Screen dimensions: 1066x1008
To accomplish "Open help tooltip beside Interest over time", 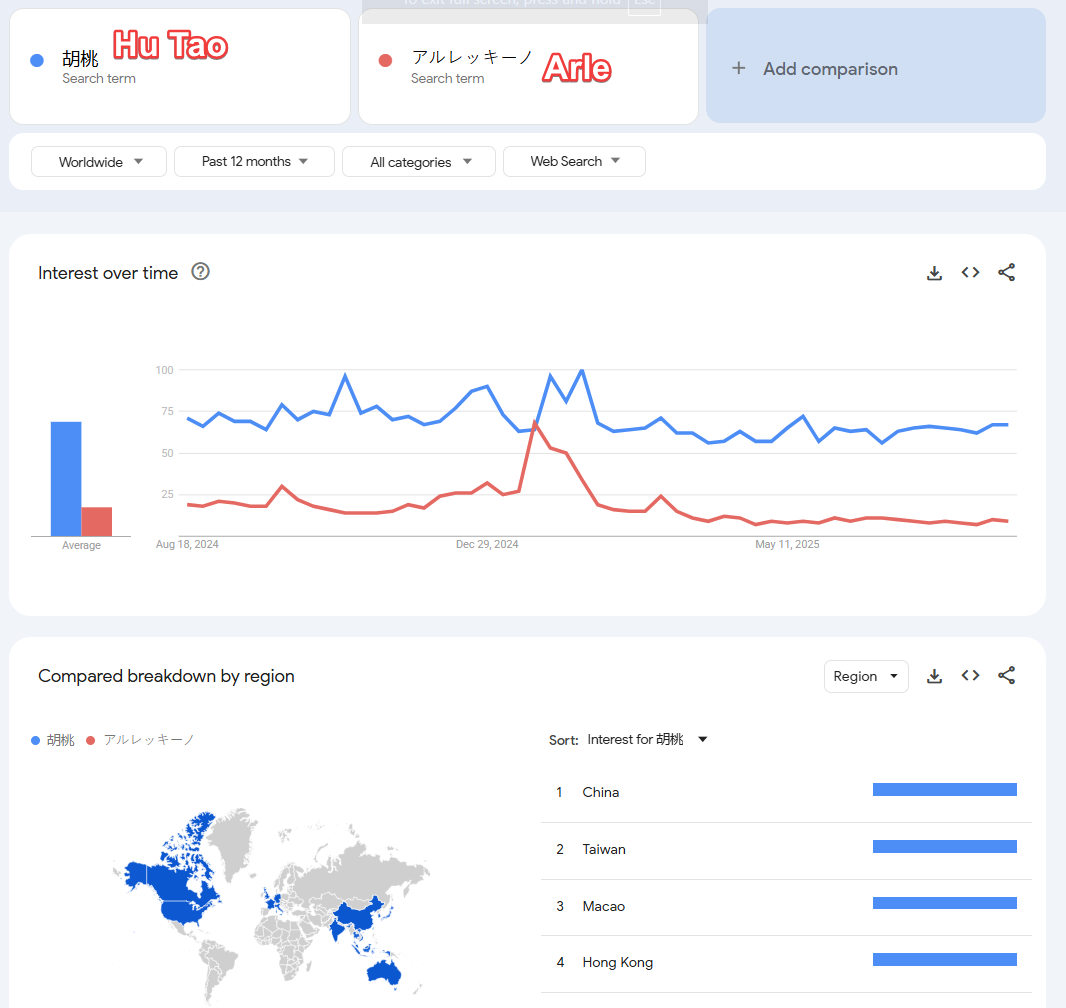I will 200,272.
